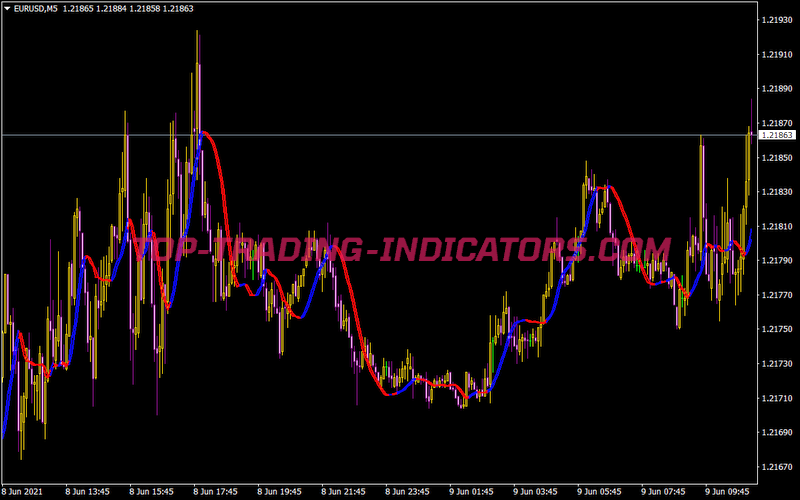
Task: Click the OHLC values 1.21865 1.21884 1.21858 1.21863
Action: pyautogui.click(x=128, y=9)
